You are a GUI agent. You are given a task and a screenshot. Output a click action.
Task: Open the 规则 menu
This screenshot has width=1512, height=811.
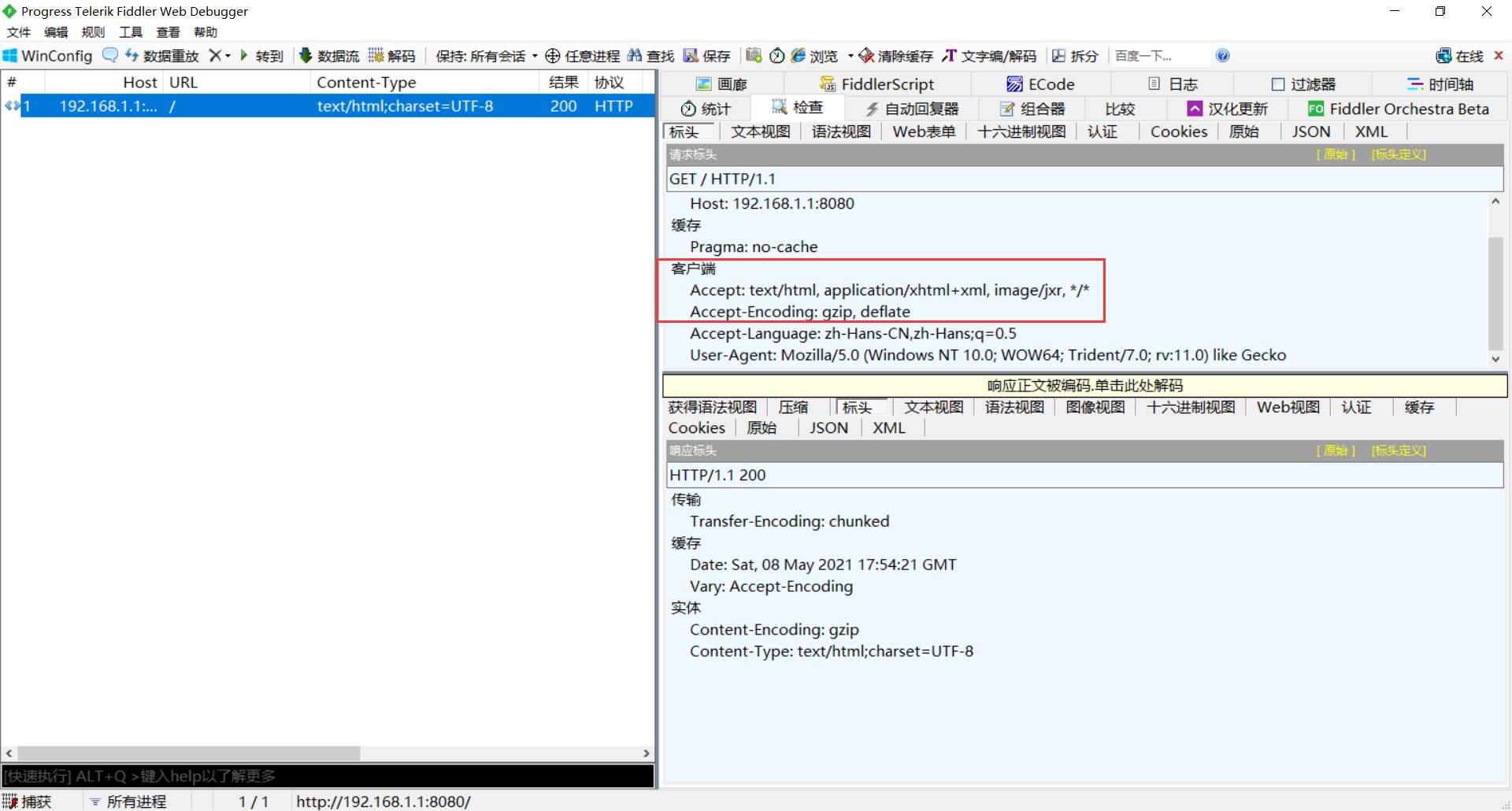(x=93, y=32)
